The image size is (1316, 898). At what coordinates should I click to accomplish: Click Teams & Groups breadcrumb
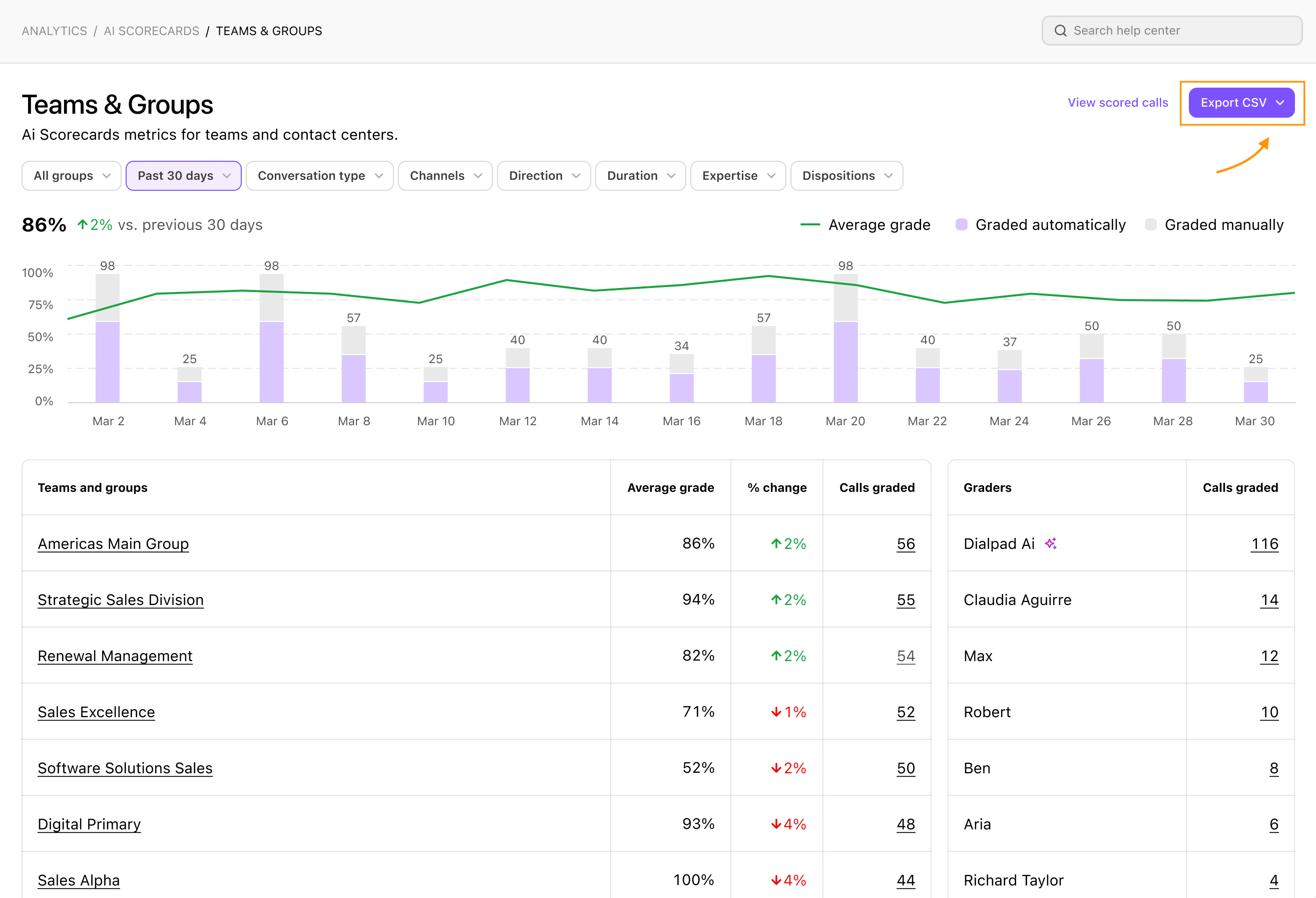coord(269,31)
